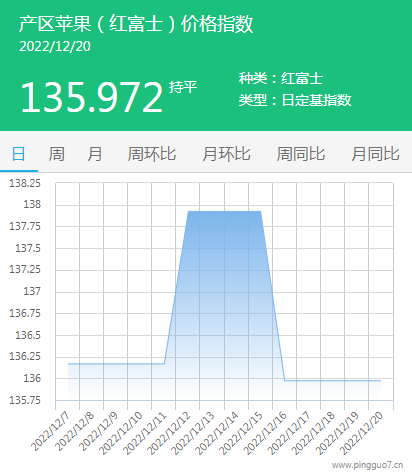
Task: Select the 日 daily tab
Action: pyautogui.click(x=19, y=154)
